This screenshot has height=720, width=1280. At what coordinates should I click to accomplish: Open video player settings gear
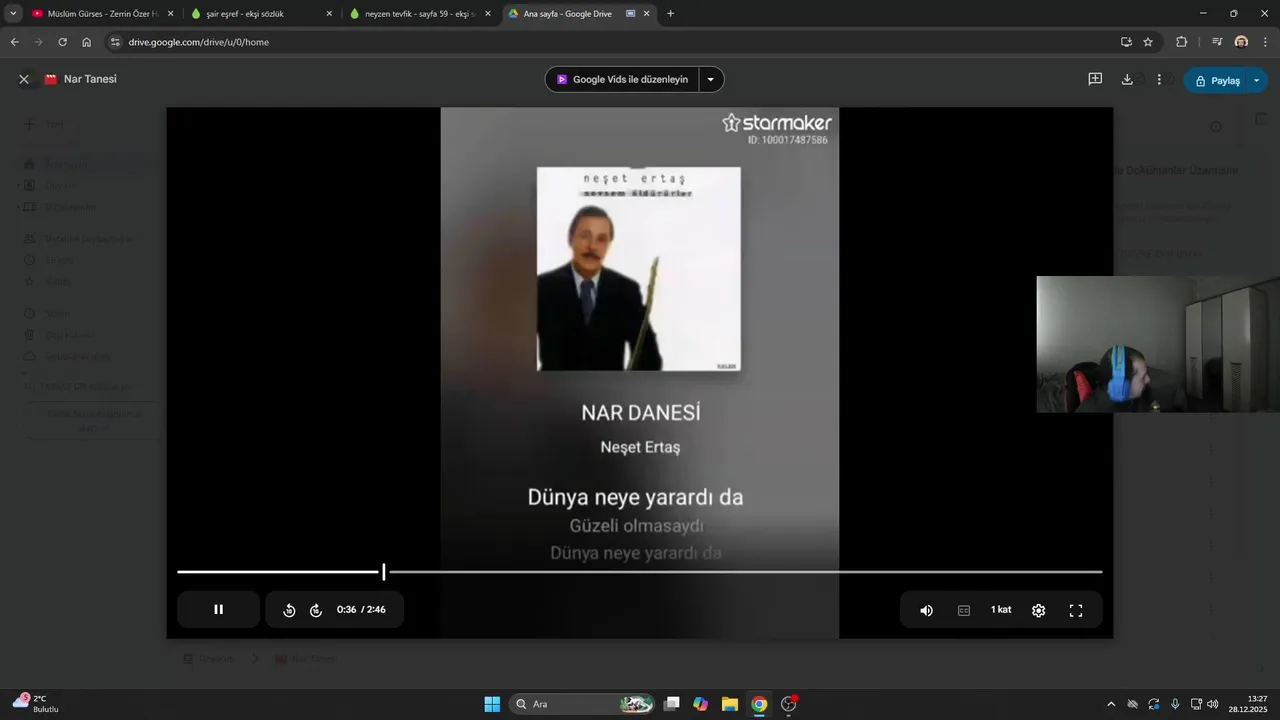tap(1038, 610)
